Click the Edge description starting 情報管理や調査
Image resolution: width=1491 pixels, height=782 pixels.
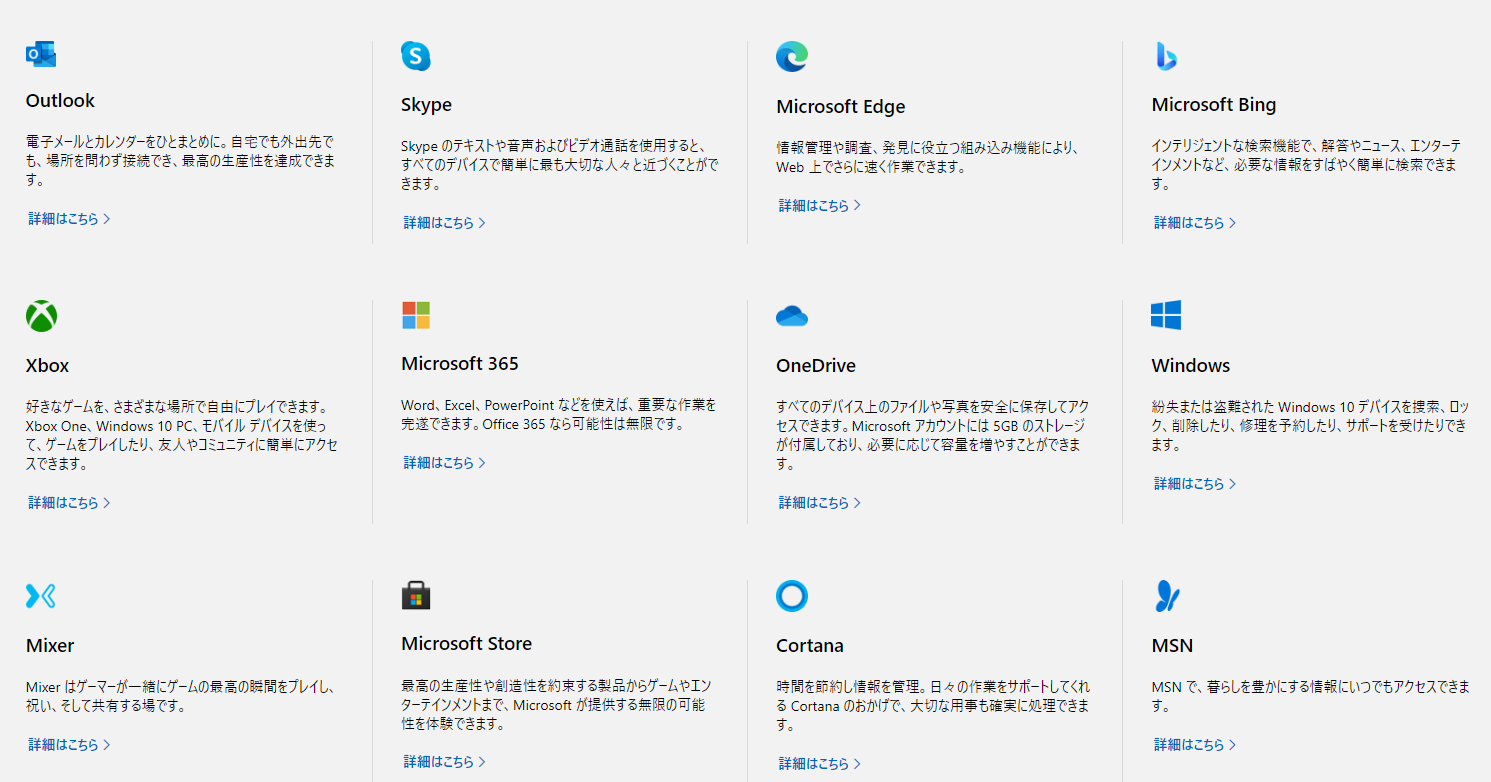[928, 157]
